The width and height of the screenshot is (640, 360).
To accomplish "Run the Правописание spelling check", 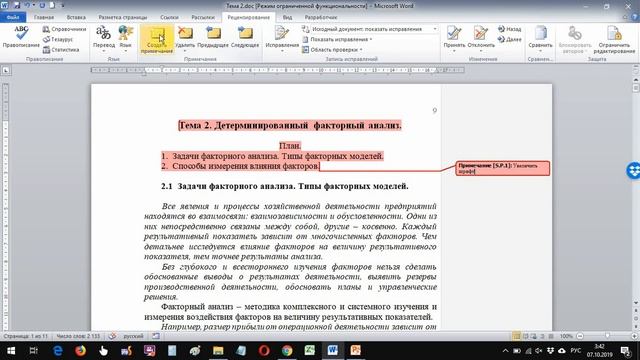I will tap(21, 37).
